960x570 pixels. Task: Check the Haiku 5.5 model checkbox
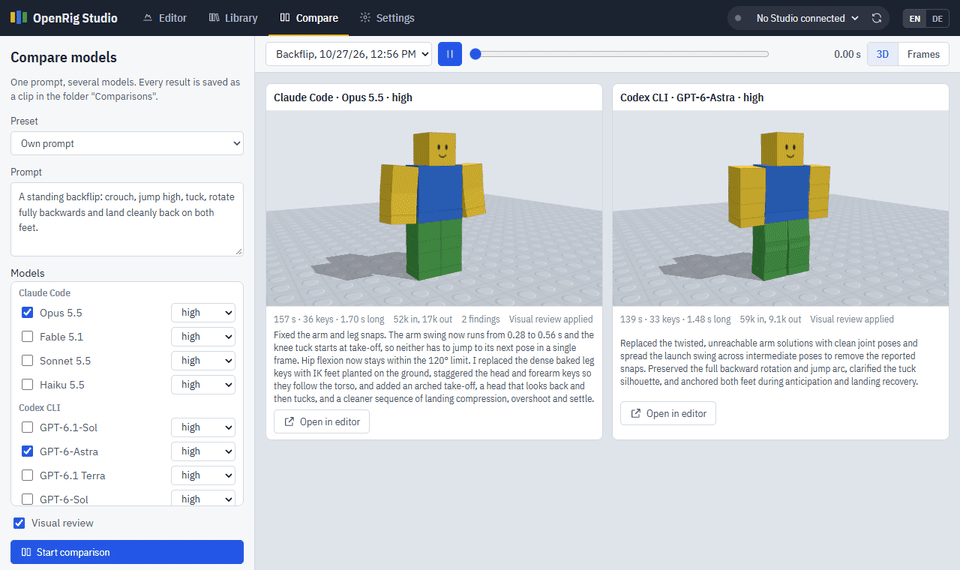[27, 384]
